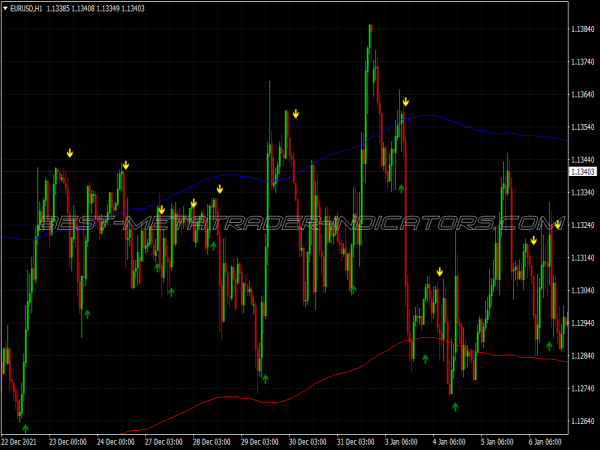Select the 22 Dec 2021 date label
The width and height of the screenshot is (600, 450).
tap(22, 441)
